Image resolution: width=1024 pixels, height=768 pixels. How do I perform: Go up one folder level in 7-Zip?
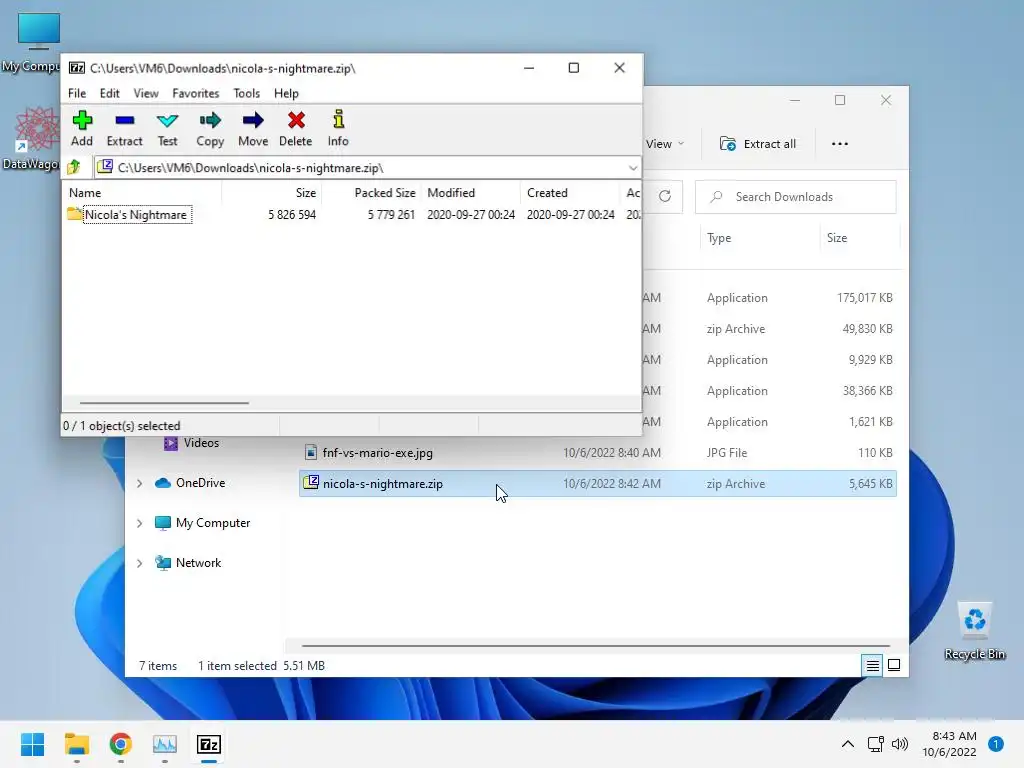point(74,167)
